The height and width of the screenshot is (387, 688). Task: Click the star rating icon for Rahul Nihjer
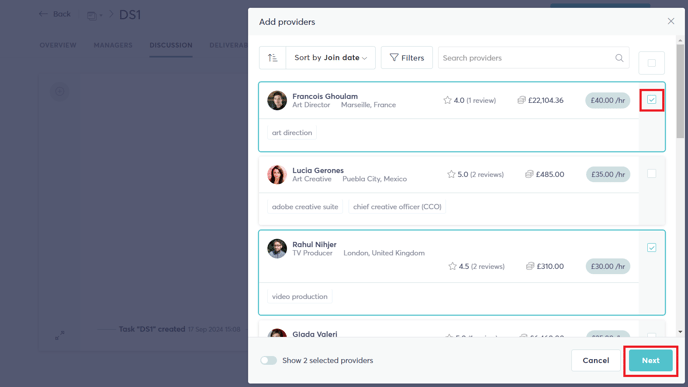[452, 266]
